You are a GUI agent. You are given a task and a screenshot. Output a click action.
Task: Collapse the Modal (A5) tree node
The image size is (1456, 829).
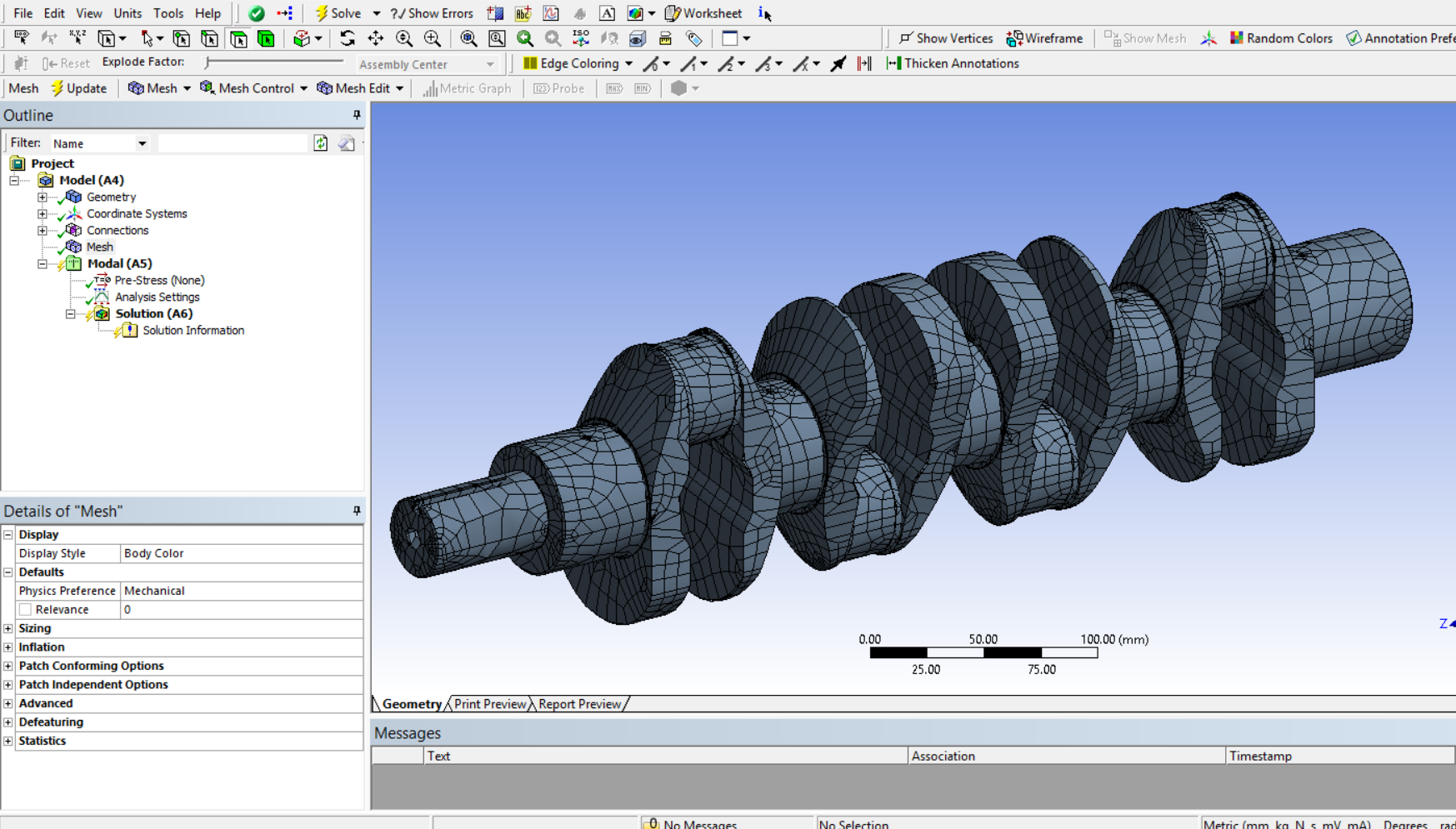[x=43, y=264]
